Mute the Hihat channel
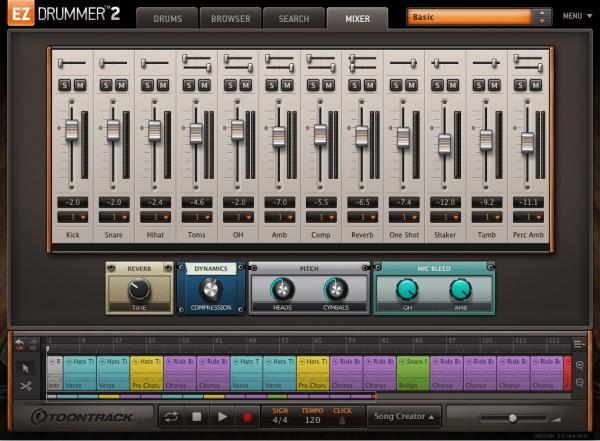Viewport: 600px width, 441px height. tap(163, 85)
